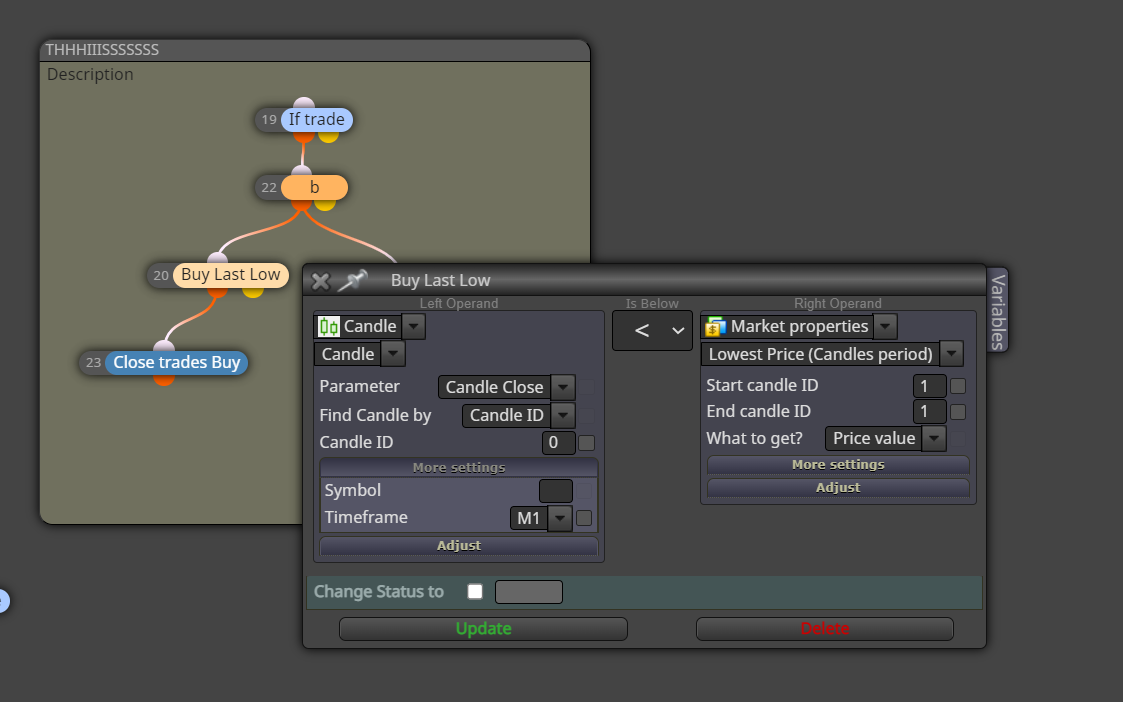Screen dimensions: 1123x702
Task: Open the Price value dropdown
Action: (x=934, y=438)
